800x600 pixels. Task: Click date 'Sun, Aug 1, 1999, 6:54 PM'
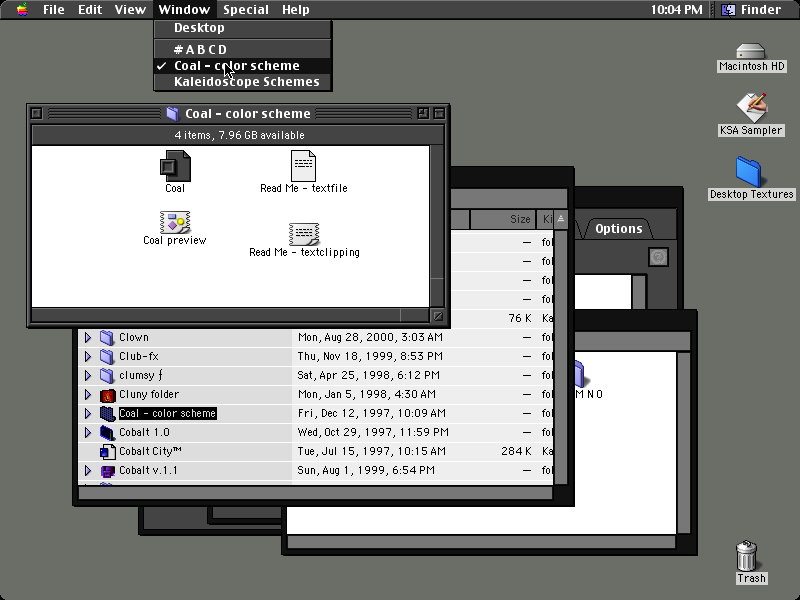pyautogui.click(x=366, y=470)
